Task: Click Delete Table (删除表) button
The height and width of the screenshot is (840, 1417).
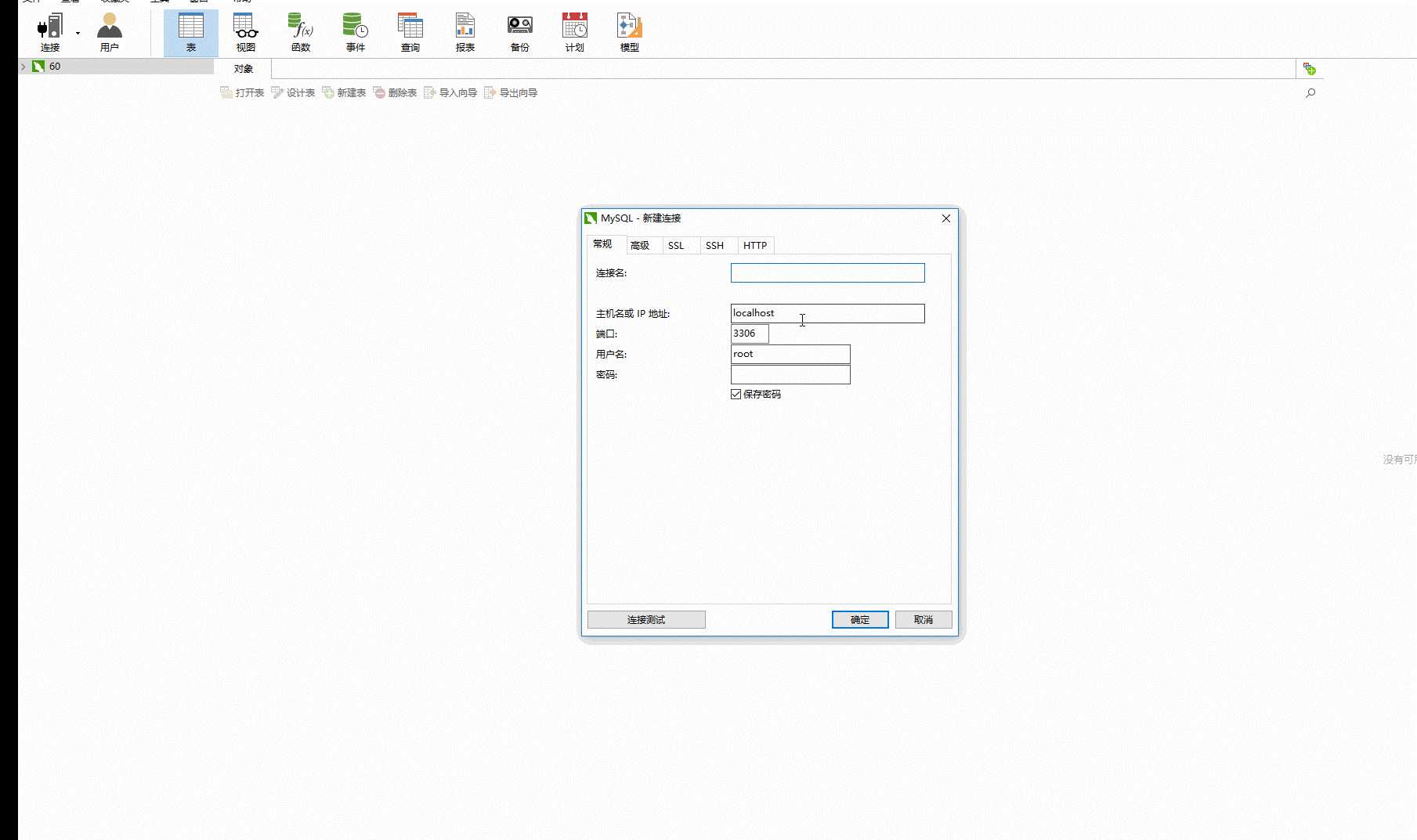Action: (x=395, y=92)
